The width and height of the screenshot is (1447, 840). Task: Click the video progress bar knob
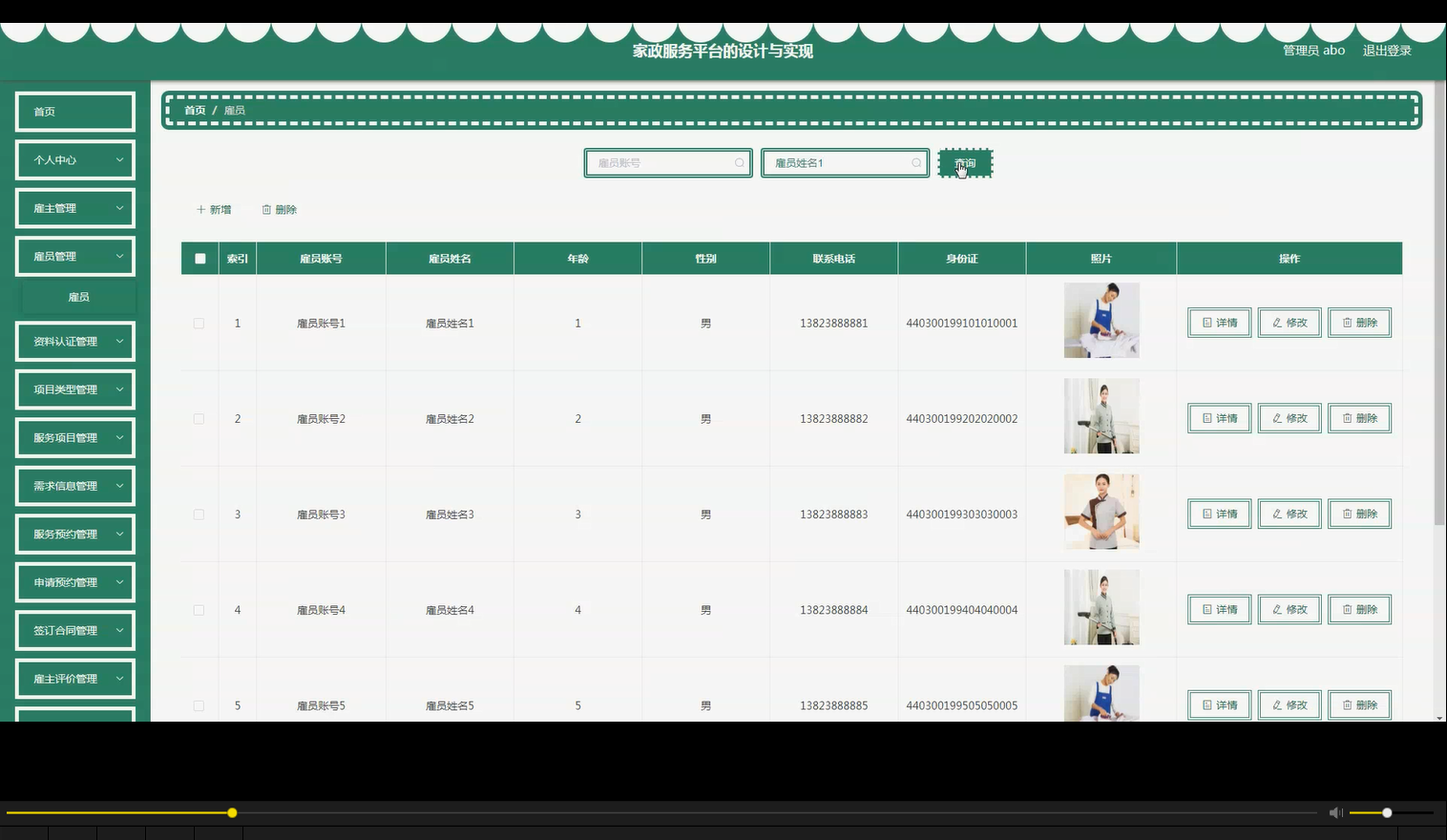click(x=232, y=812)
